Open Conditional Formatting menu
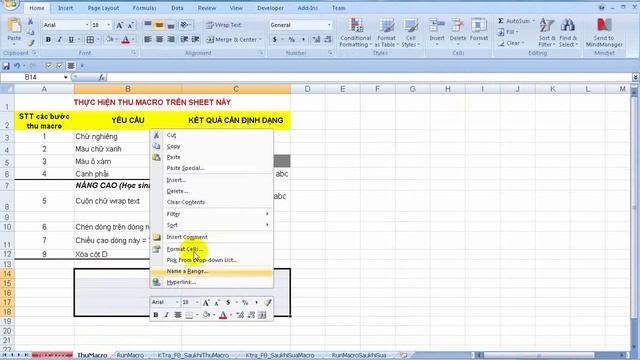The height and width of the screenshot is (360, 640). click(x=356, y=33)
